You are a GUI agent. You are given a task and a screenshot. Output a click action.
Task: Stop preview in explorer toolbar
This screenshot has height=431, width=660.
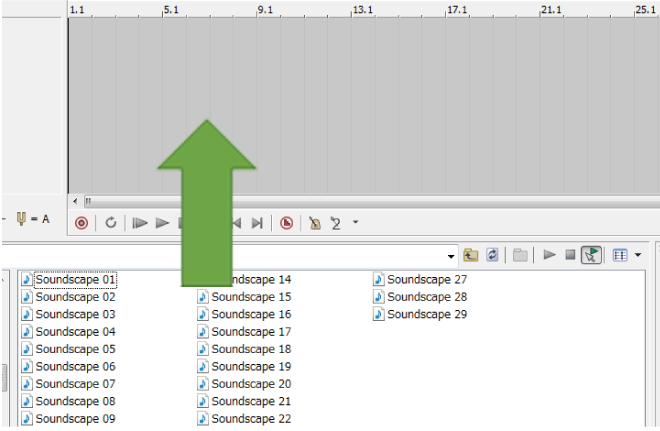click(x=570, y=255)
